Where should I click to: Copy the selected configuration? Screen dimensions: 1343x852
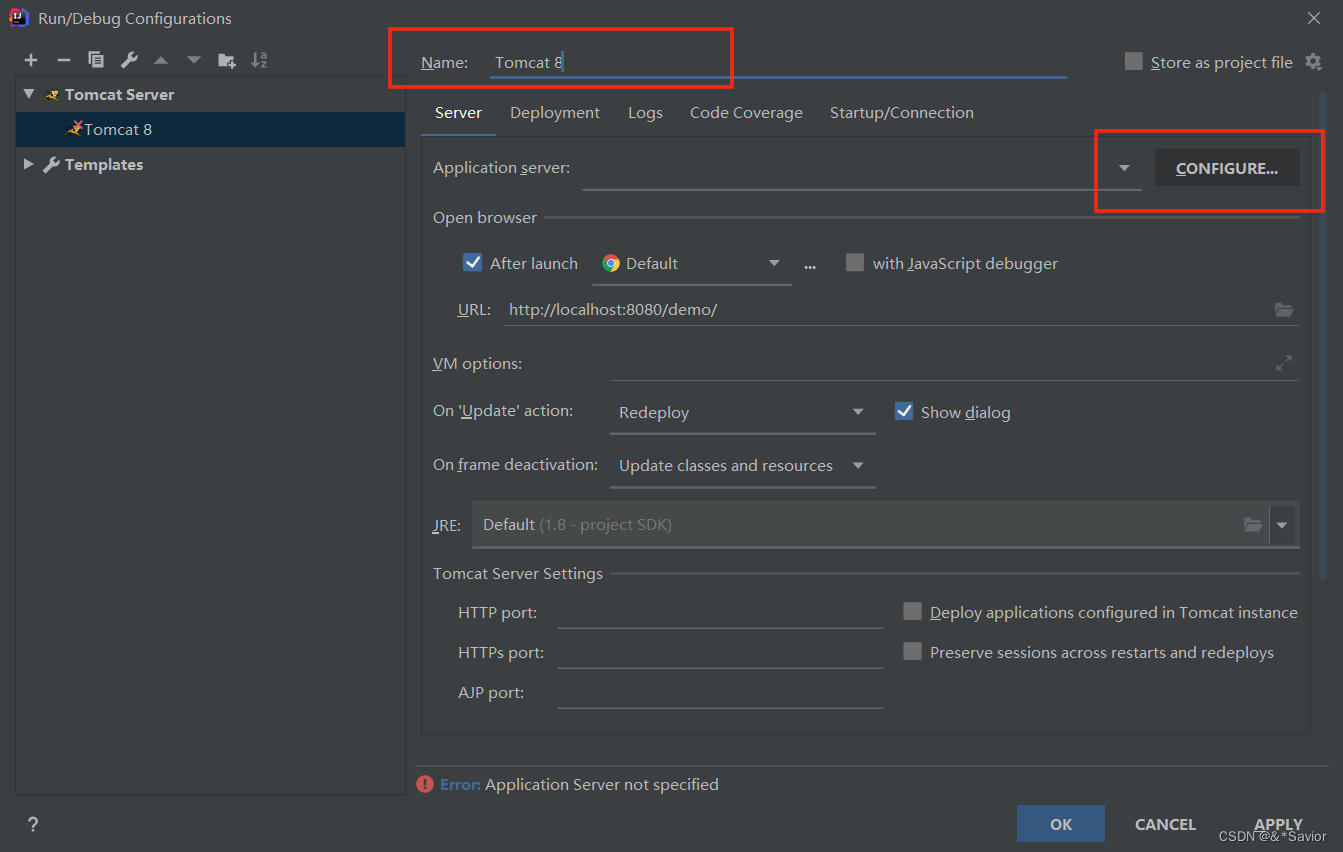[x=96, y=60]
